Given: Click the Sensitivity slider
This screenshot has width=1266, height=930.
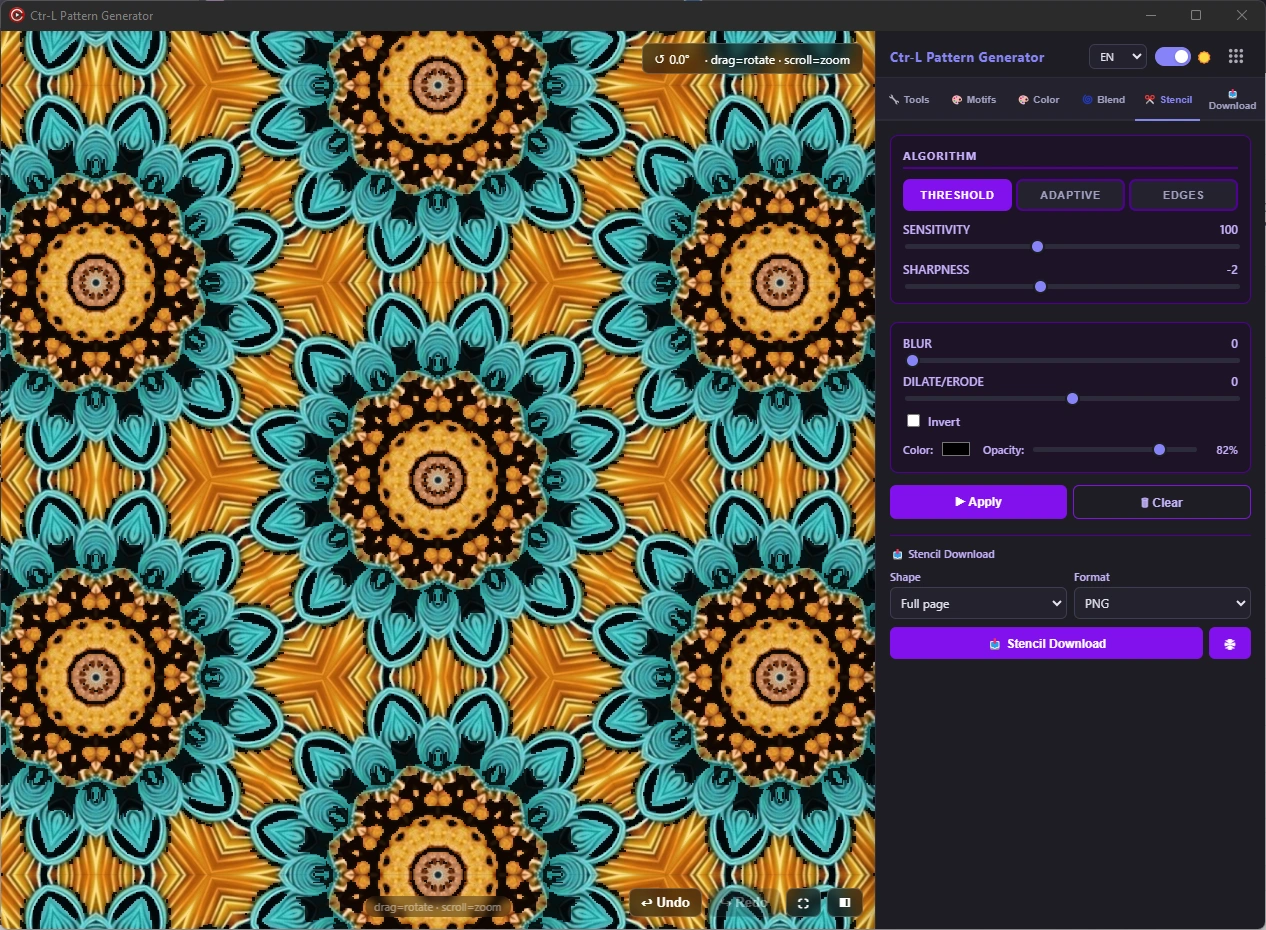Looking at the screenshot, I should (1071, 246).
